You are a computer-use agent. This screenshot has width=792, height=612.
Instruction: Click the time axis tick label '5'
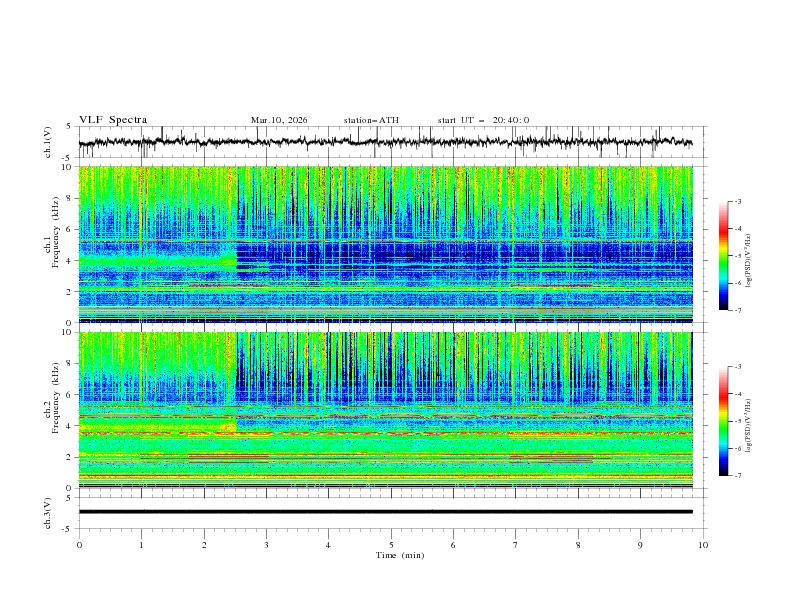point(391,545)
